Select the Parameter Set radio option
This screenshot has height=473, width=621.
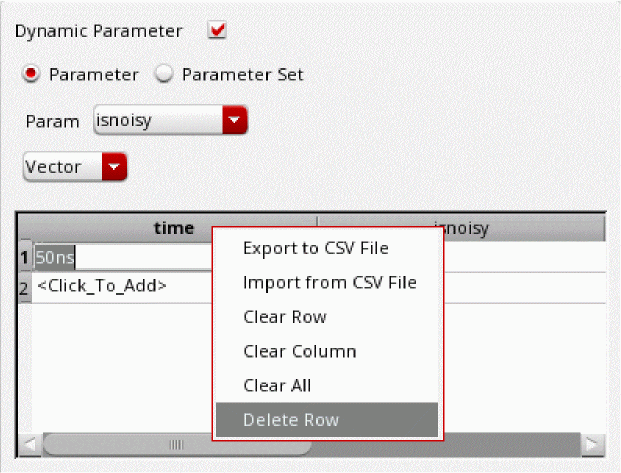tap(164, 74)
